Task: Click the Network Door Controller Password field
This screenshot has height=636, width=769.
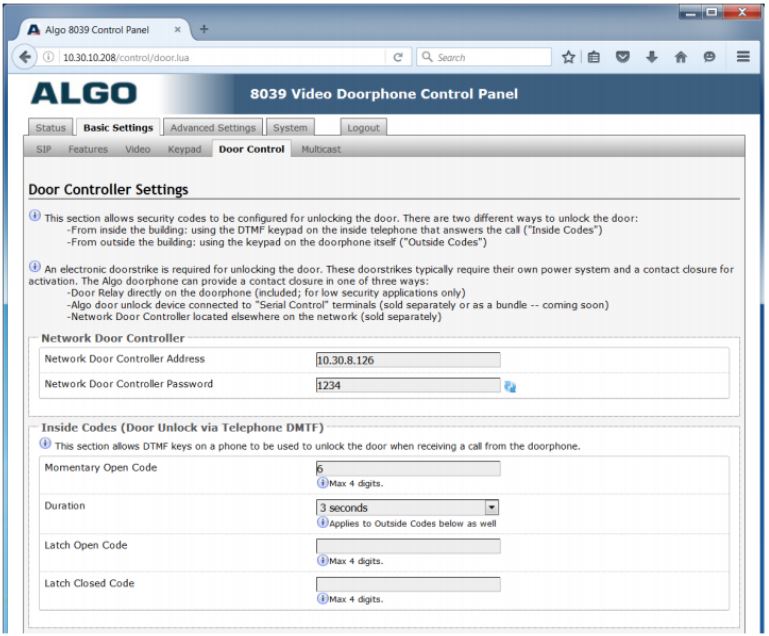Action: 408,385
